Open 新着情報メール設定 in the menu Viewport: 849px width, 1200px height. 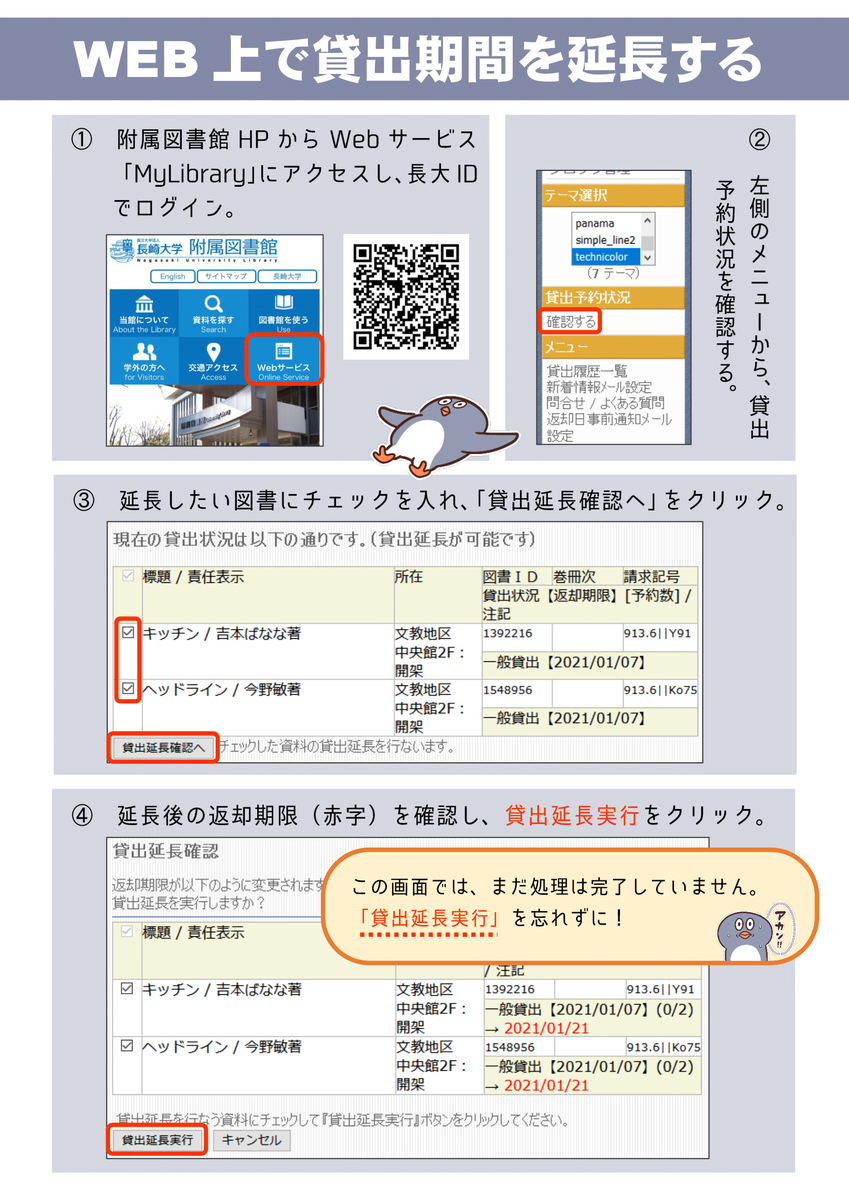(x=598, y=387)
